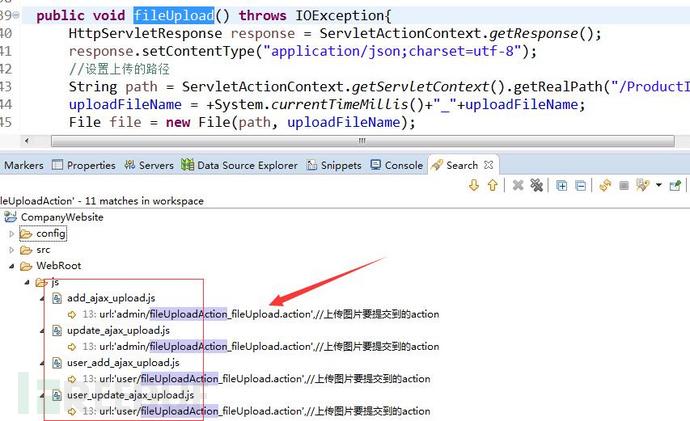Click the editor horizontal scrollbar thumb
690x421 pixels.
[363, 141]
